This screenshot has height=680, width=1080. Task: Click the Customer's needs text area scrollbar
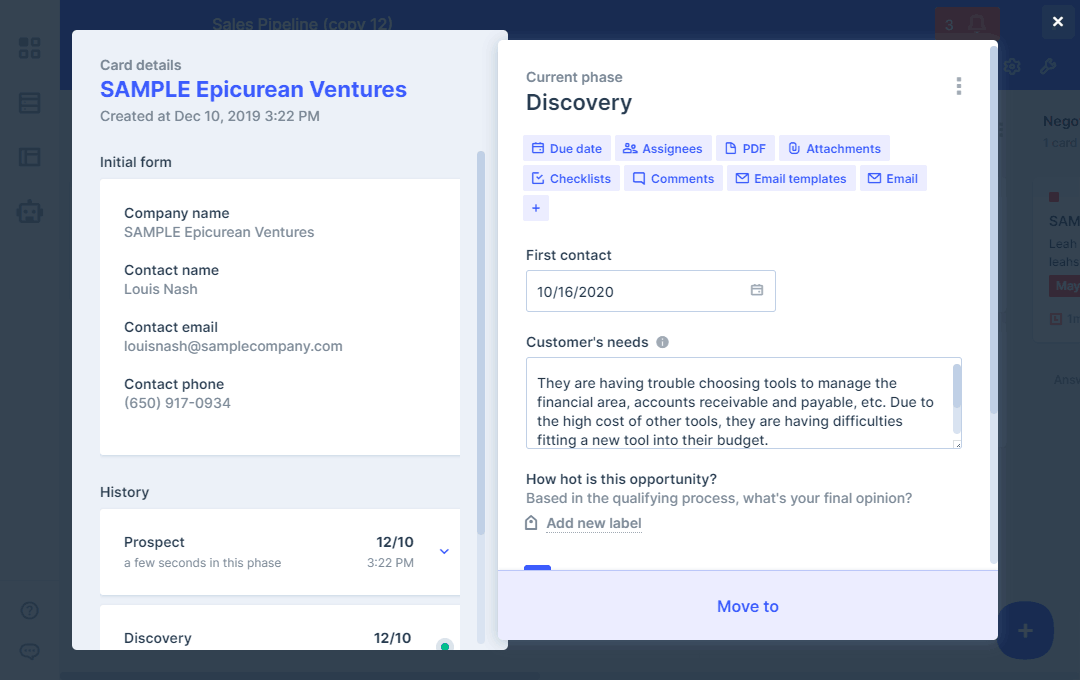pyautogui.click(x=957, y=387)
